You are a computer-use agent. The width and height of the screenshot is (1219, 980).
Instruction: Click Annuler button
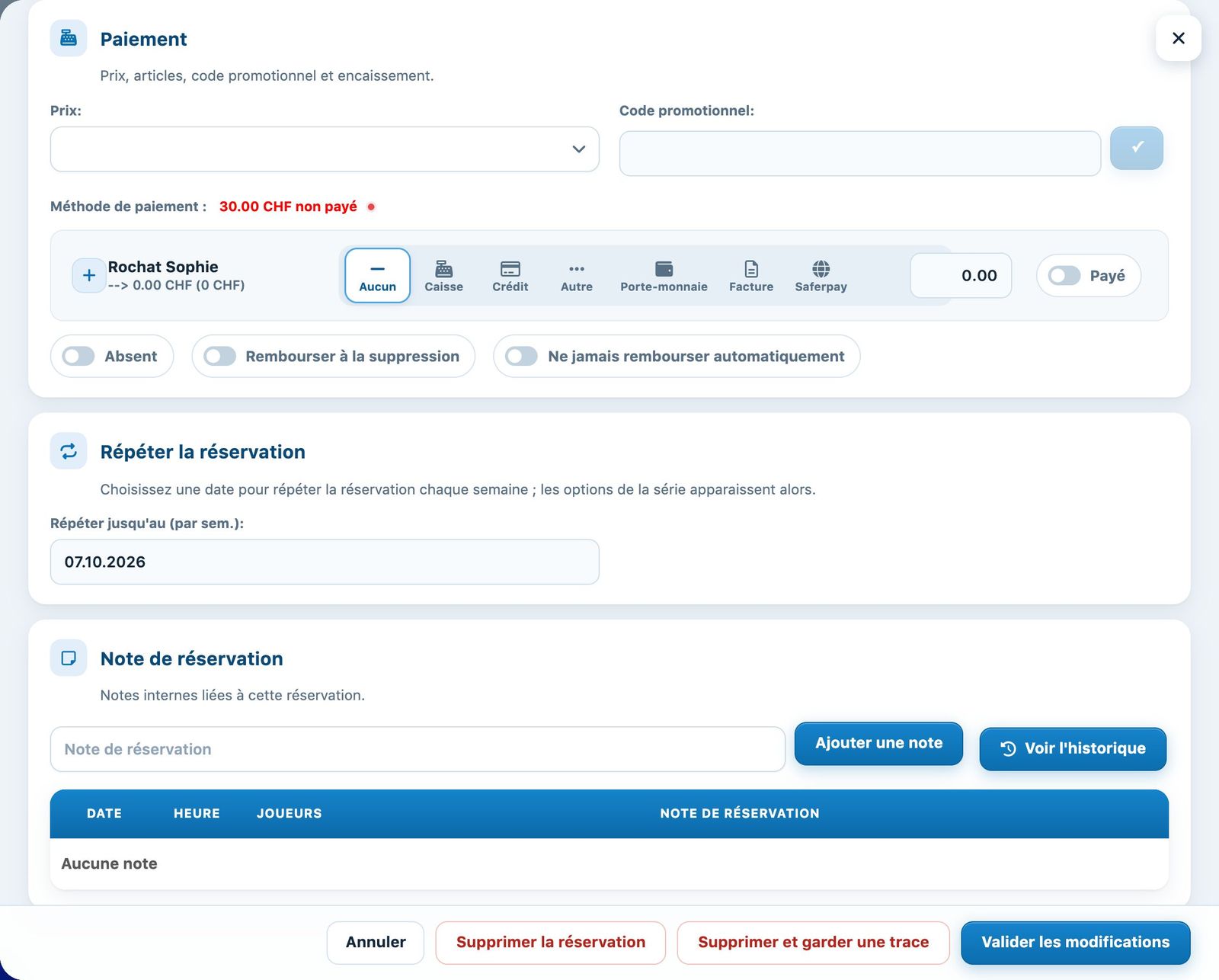[376, 942]
